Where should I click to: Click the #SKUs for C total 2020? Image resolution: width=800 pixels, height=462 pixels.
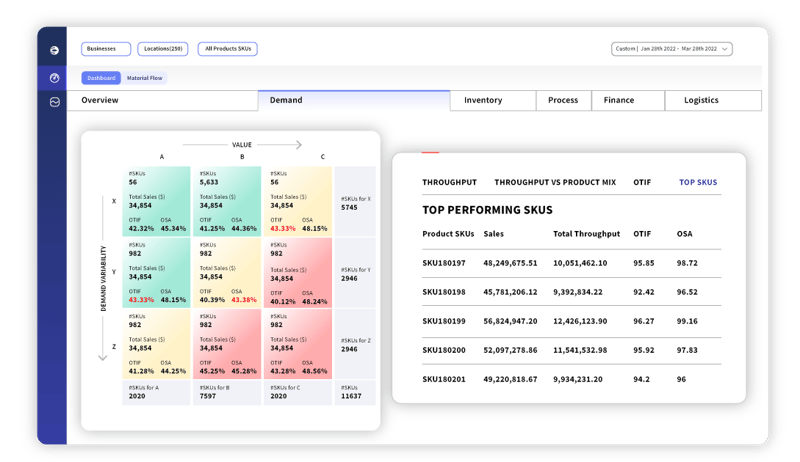coord(298,393)
